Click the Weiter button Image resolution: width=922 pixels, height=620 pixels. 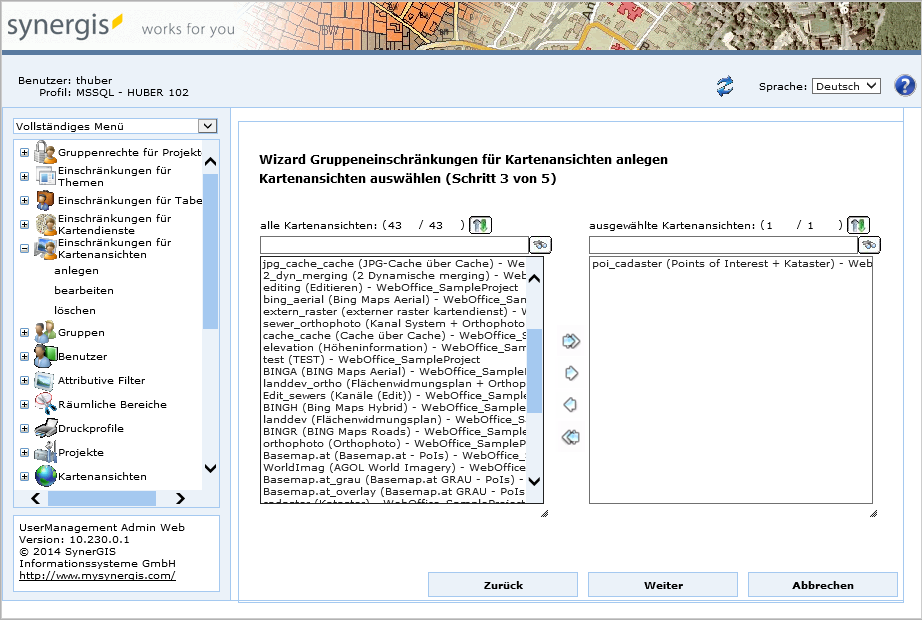(662, 585)
